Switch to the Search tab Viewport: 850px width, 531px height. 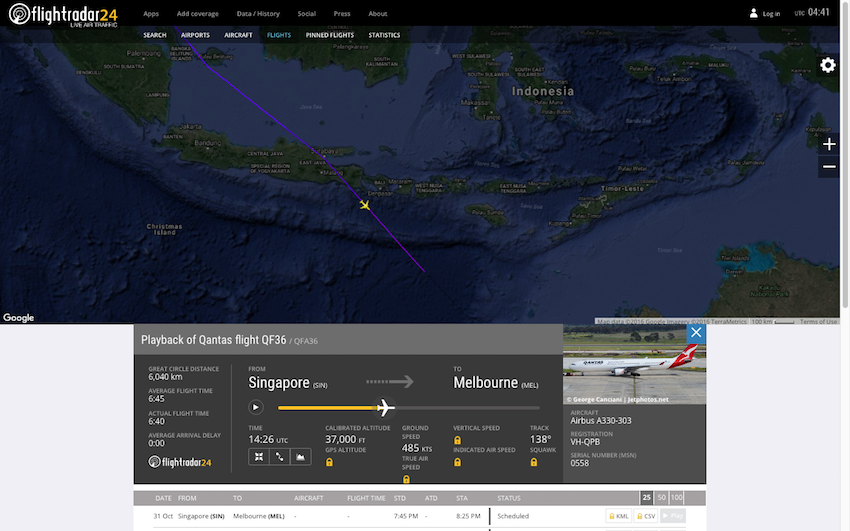[x=154, y=35]
